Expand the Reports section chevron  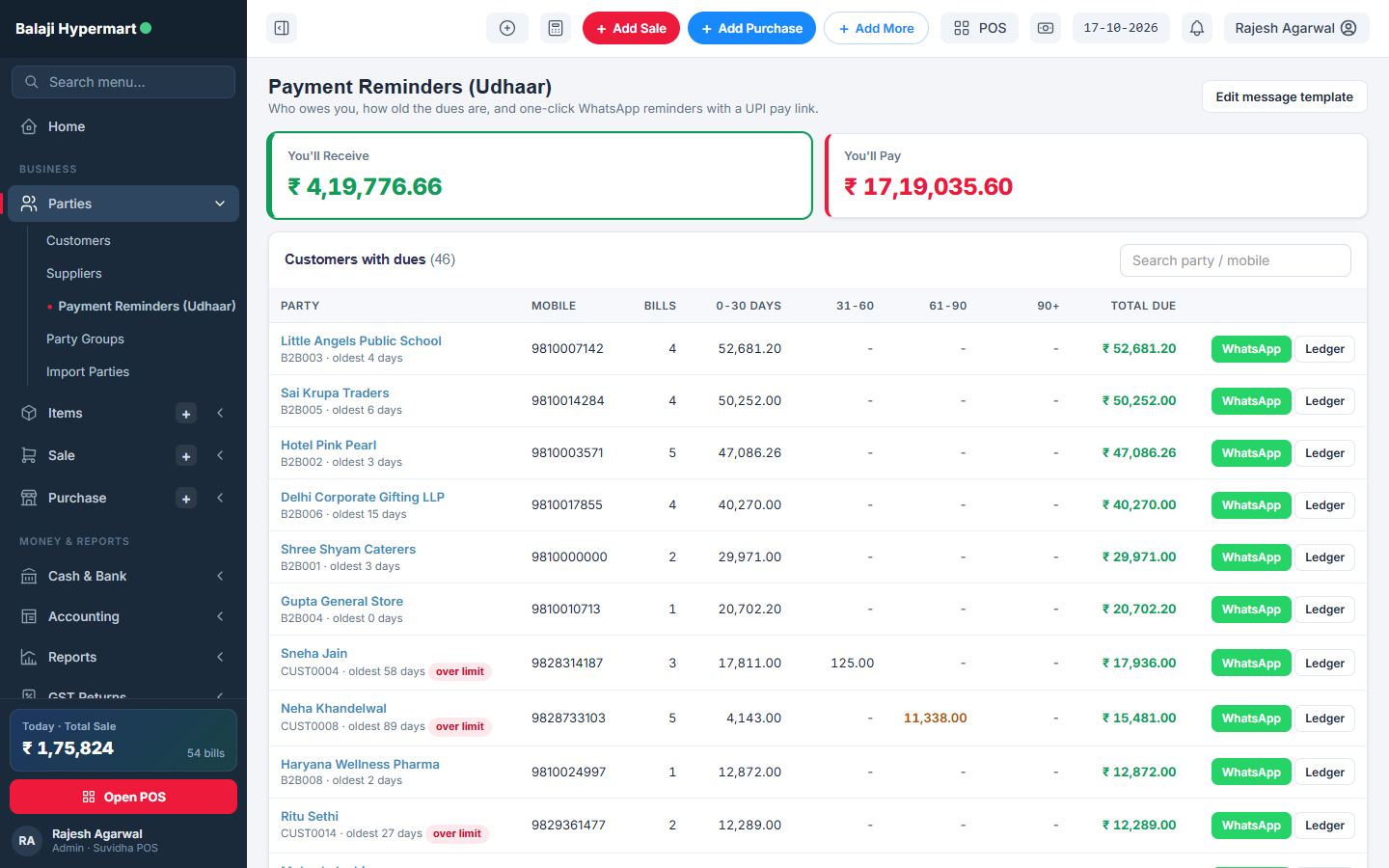point(220,657)
